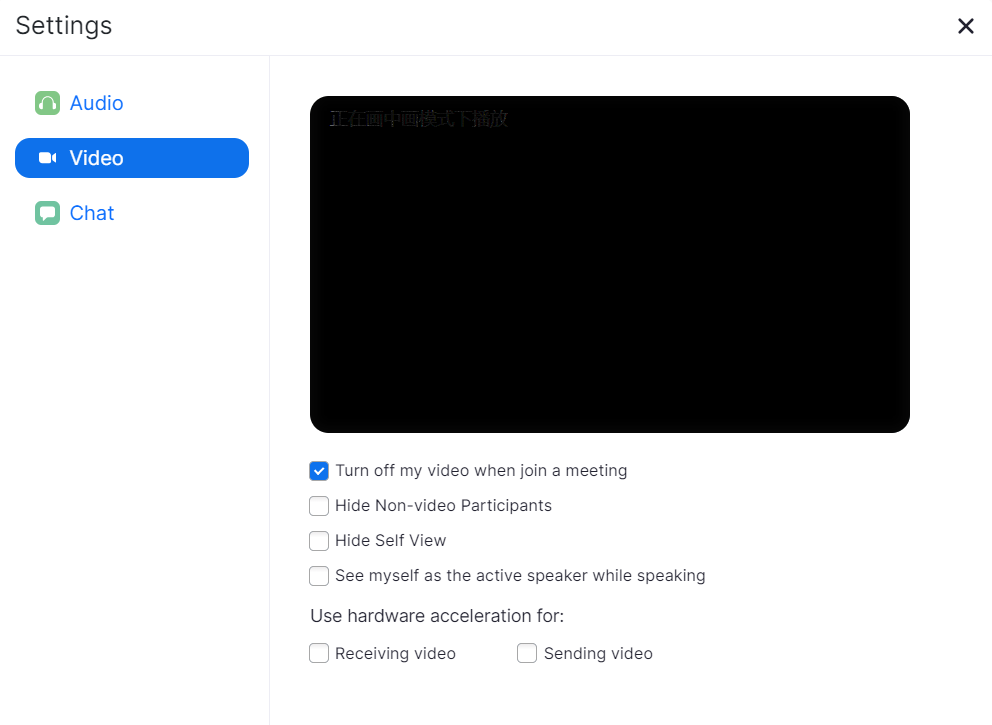Click the picture-in-picture message inside the preview
Image resolution: width=992 pixels, height=725 pixels.
pyautogui.click(x=419, y=119)
